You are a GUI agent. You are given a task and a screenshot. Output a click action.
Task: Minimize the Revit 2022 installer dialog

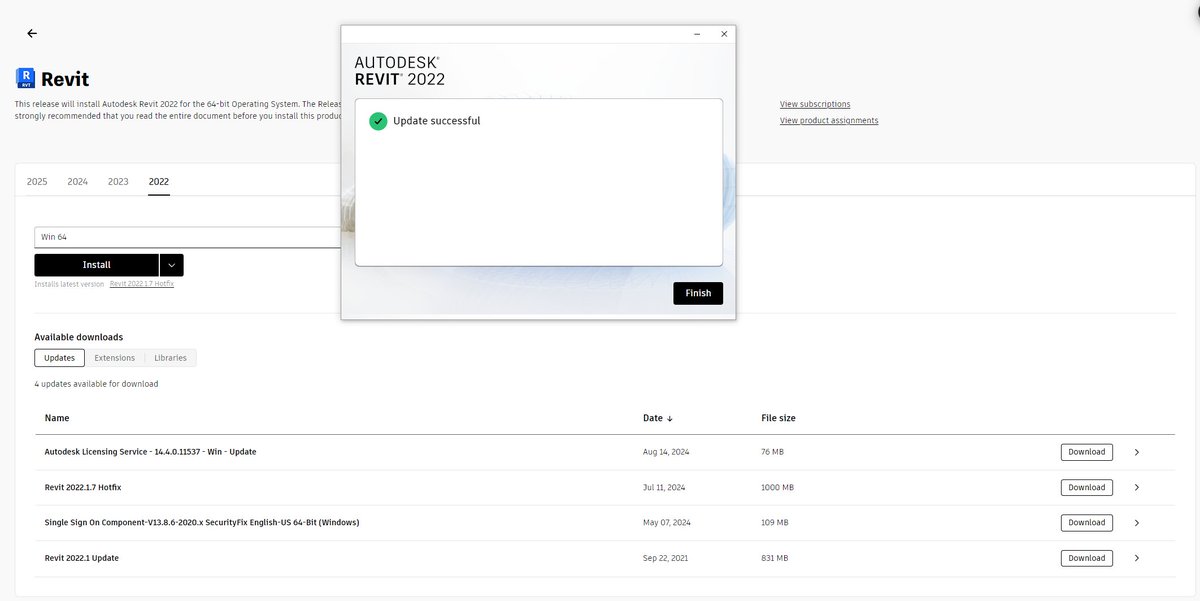(697, 34)
